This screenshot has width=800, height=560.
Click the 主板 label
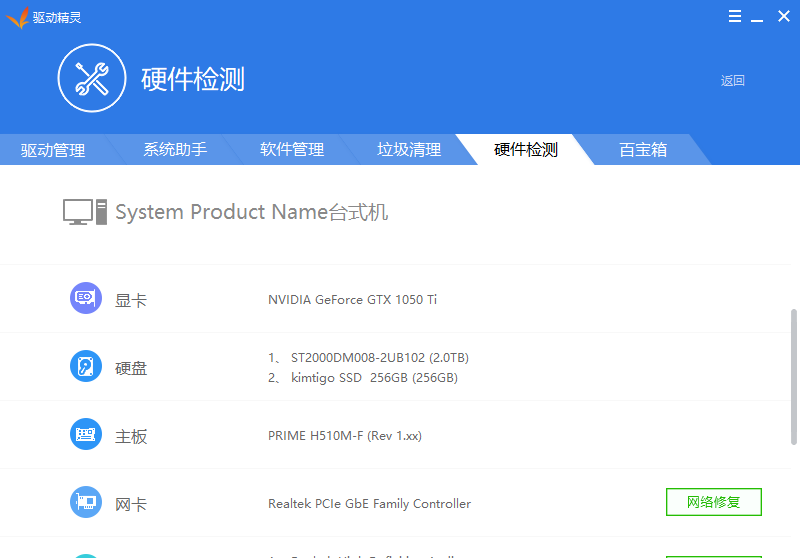tap(131, 437)
